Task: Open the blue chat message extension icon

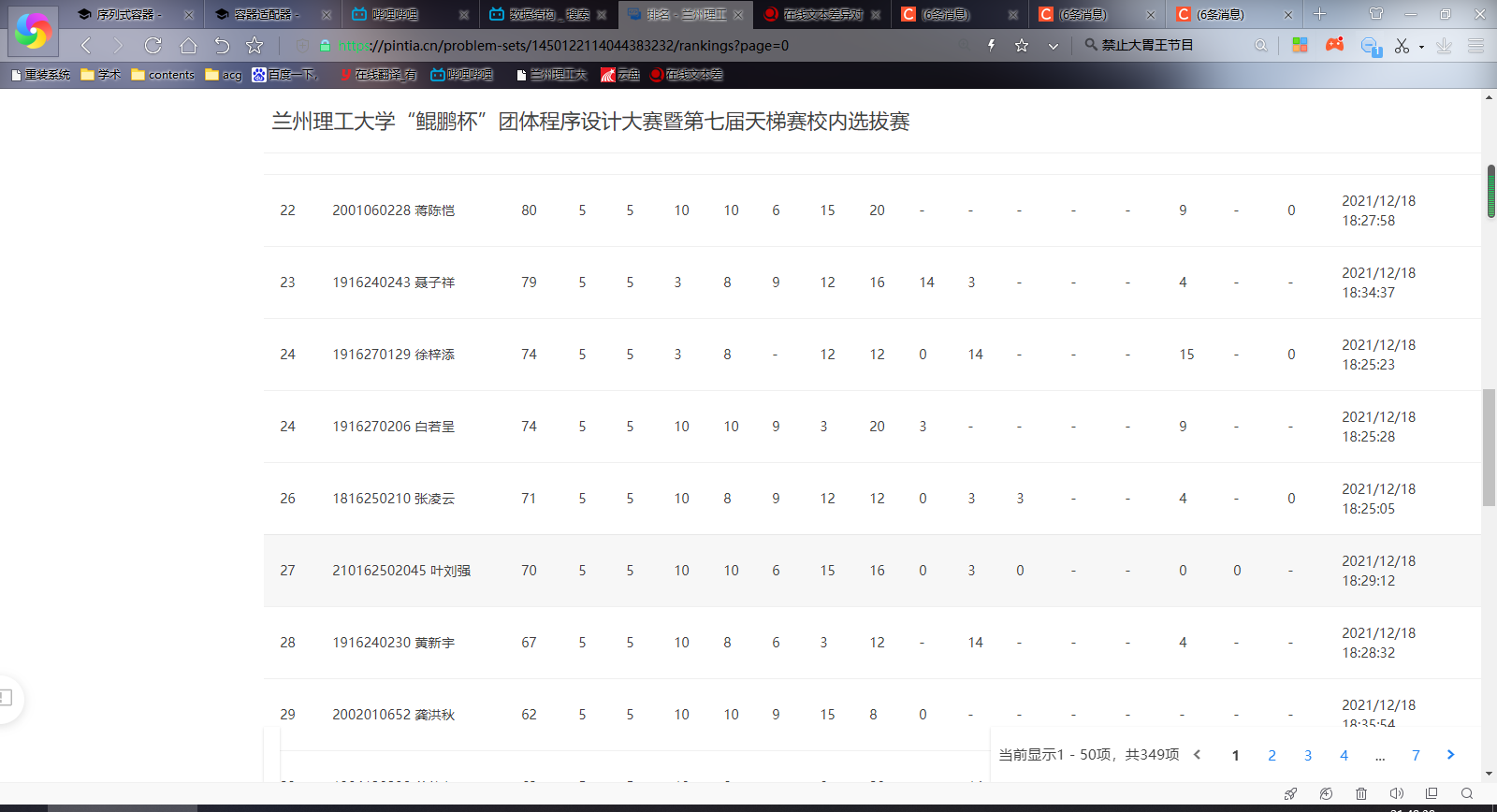Action: [1372, 46]
